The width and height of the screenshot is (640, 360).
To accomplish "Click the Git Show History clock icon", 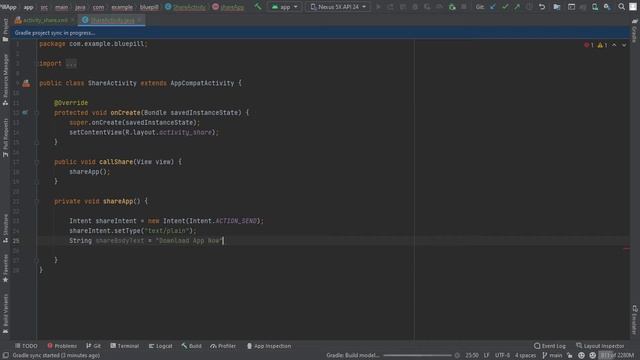I will [529, 7].
